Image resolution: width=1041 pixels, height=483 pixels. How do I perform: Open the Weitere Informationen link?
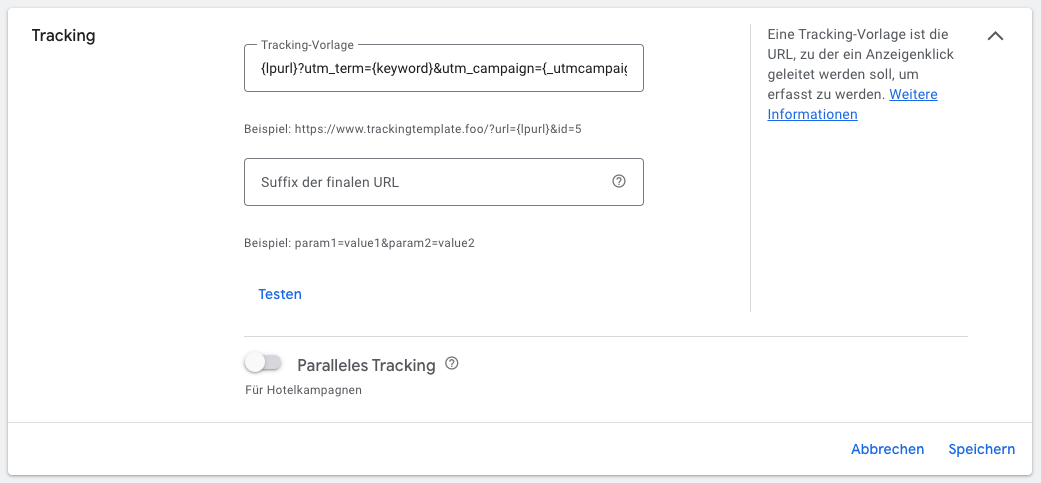(852, 104)
